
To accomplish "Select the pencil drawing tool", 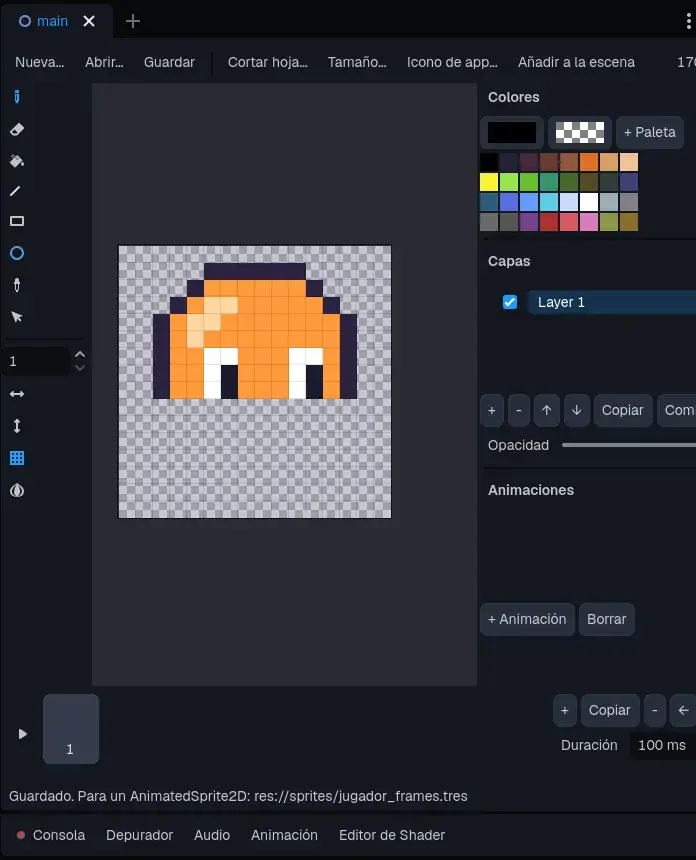I will click(x=17, y=97).
